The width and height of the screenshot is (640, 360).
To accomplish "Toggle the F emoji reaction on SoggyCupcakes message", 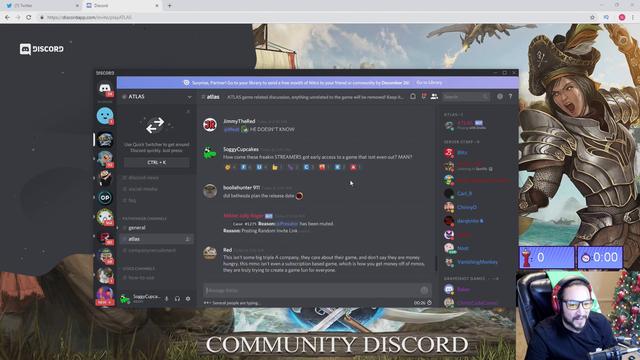I will pyautogui.click(x=246, y=167).
